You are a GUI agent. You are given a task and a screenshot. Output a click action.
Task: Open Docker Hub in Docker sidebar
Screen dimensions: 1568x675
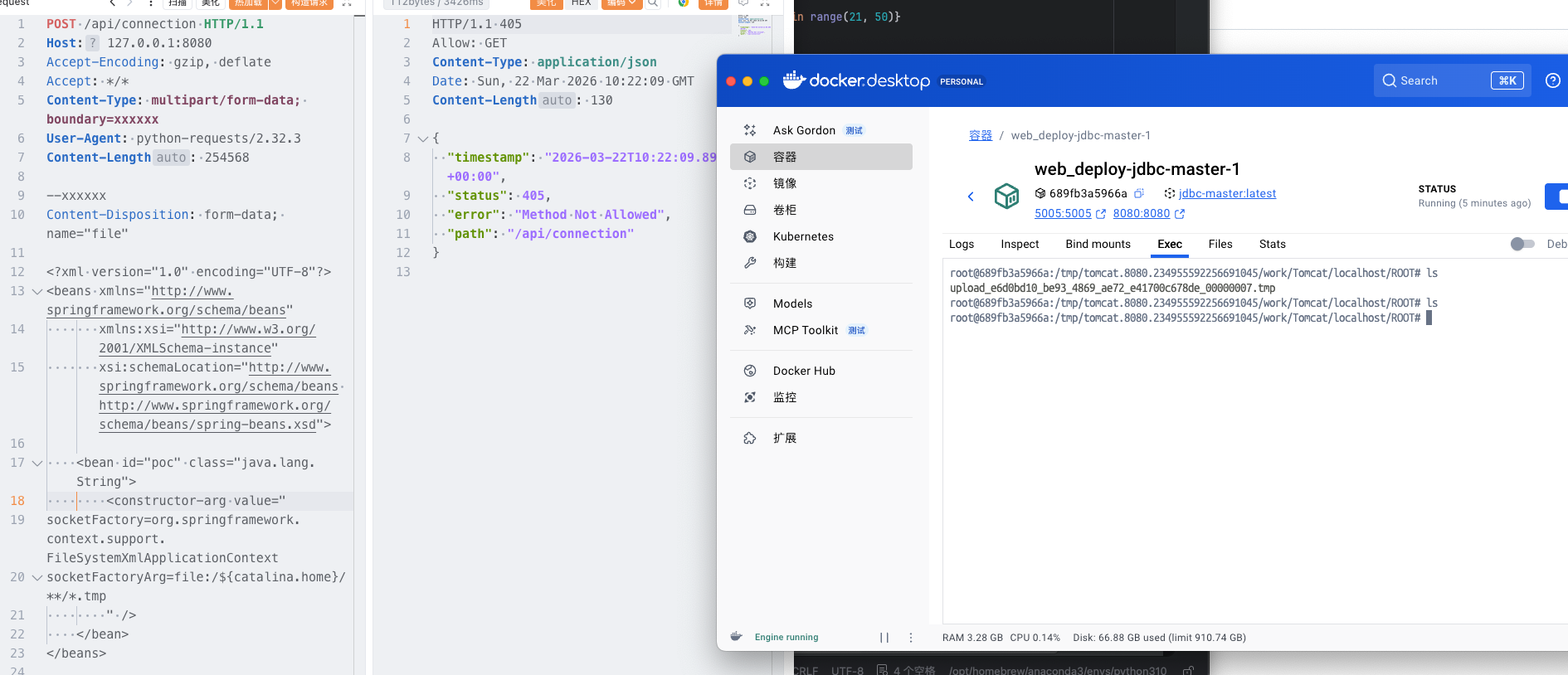pyautogui.click(x=821, y=371)
